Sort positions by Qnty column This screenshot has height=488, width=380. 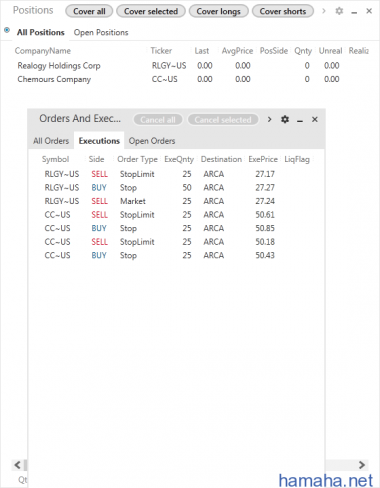[x=303, y=51]
